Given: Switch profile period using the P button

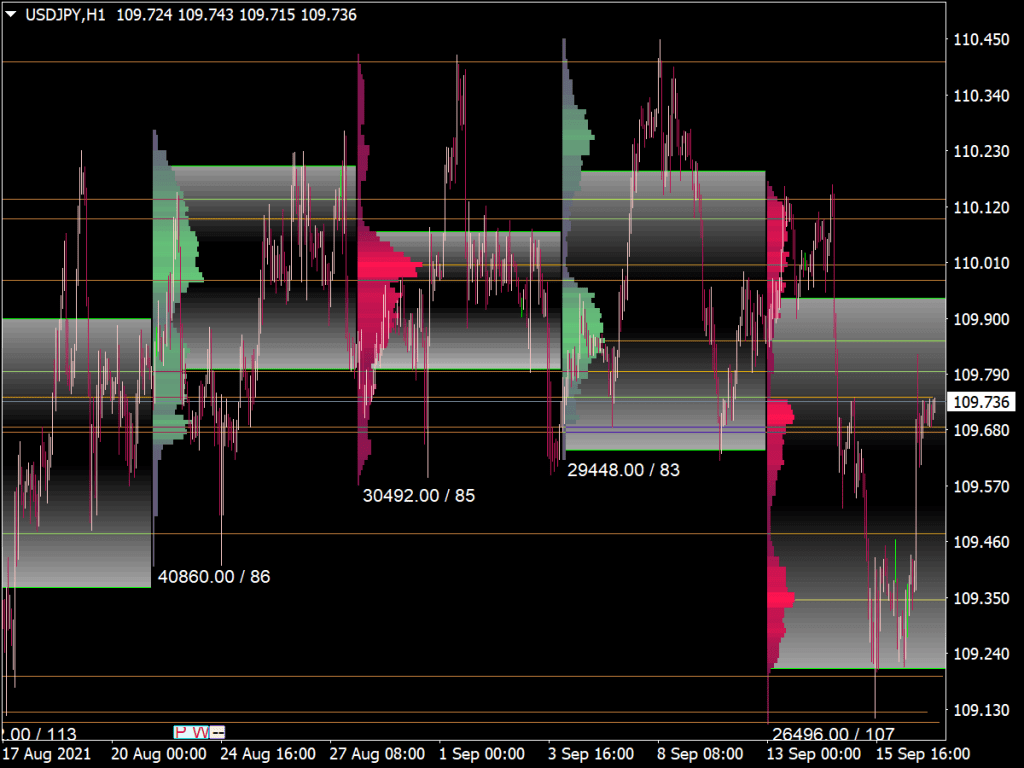Looking at the screenshot, I should pyautogui.click(x=180, y=731).
